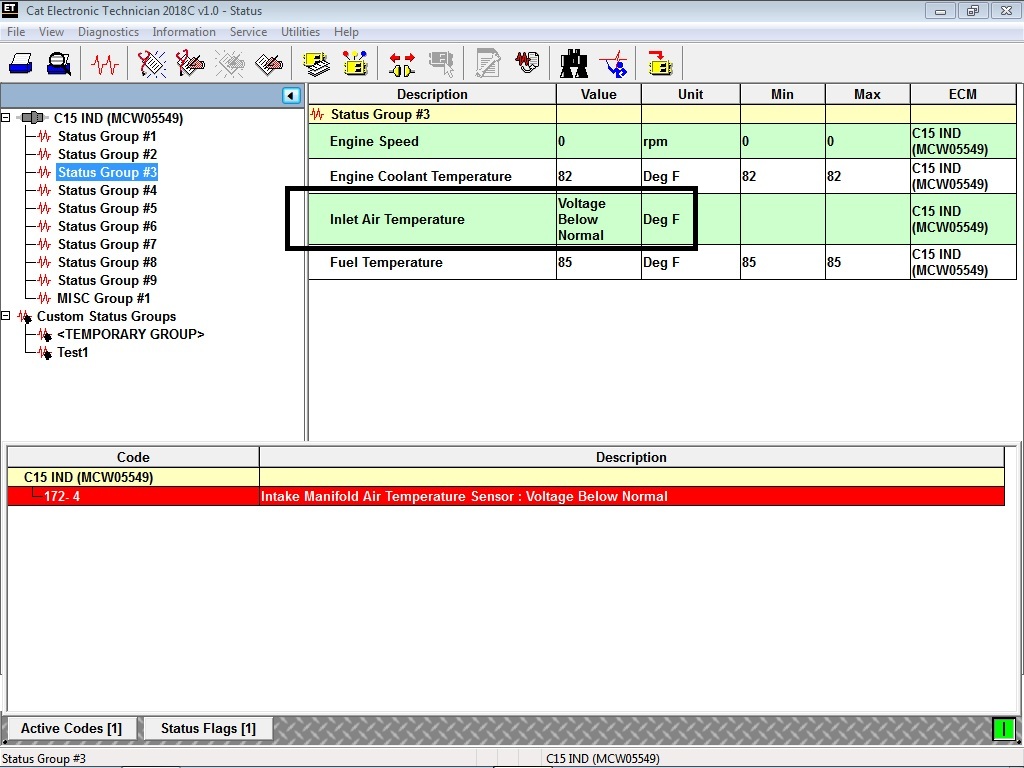Image resolution: width=1024 pixels, height=768 pixels.
Task: Click the icon beside <TEMPORARY GROUP>
Action: [x=44, y=334]
